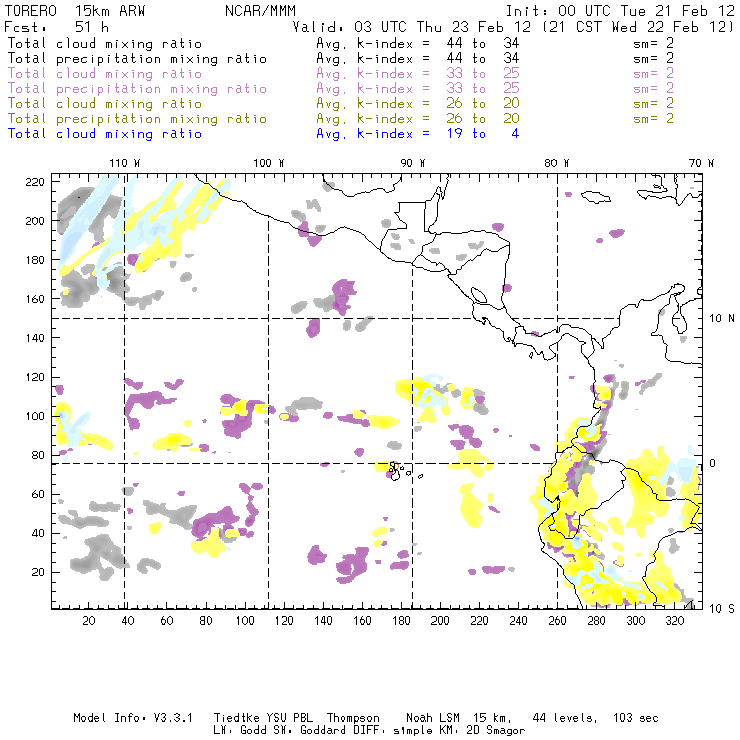Click blue 'Avg. k-index = 19 to 4' text
The image size is (740, 740).
point(418,134)
